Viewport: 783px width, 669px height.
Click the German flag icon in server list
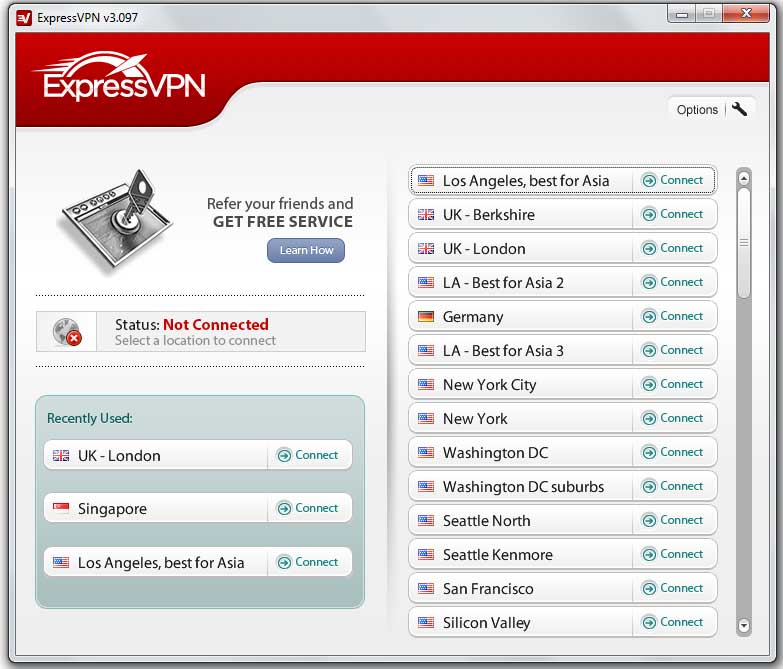point(426,317)
